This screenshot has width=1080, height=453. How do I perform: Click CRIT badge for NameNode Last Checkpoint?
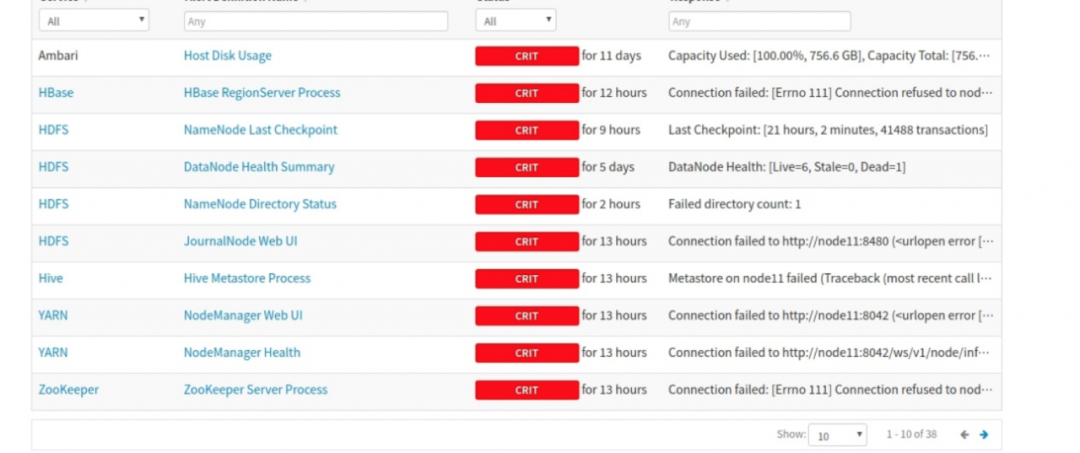coord(527,131)
